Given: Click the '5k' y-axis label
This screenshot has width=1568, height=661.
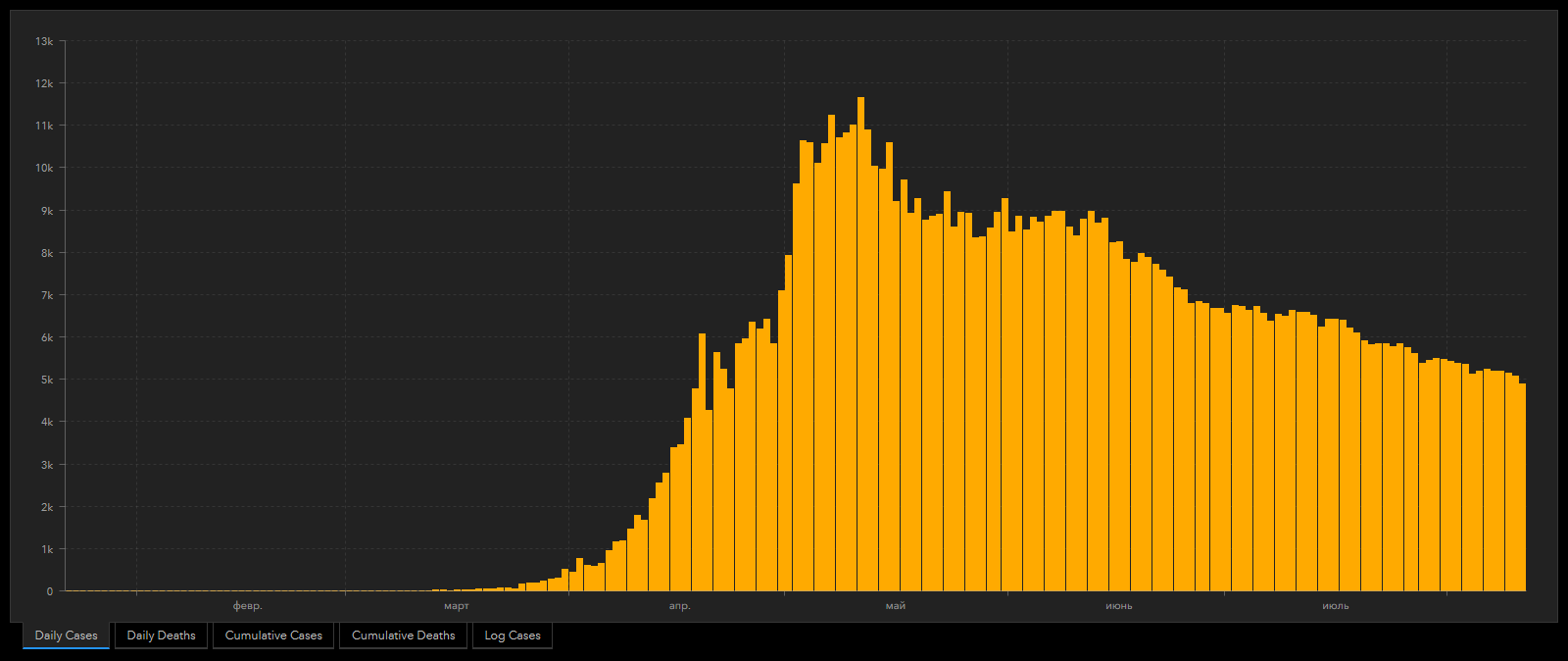Looking at the screenshot, I should point(47,380).
